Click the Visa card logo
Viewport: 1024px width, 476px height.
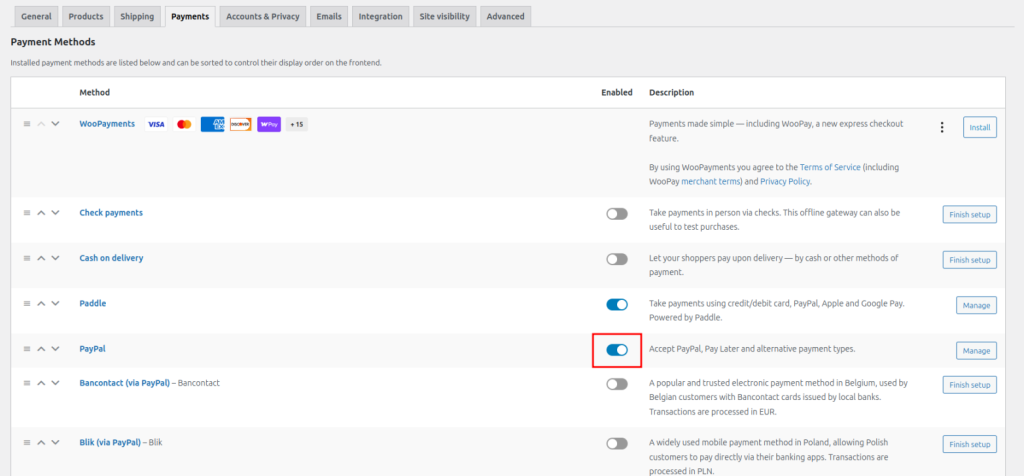[155, 124]
